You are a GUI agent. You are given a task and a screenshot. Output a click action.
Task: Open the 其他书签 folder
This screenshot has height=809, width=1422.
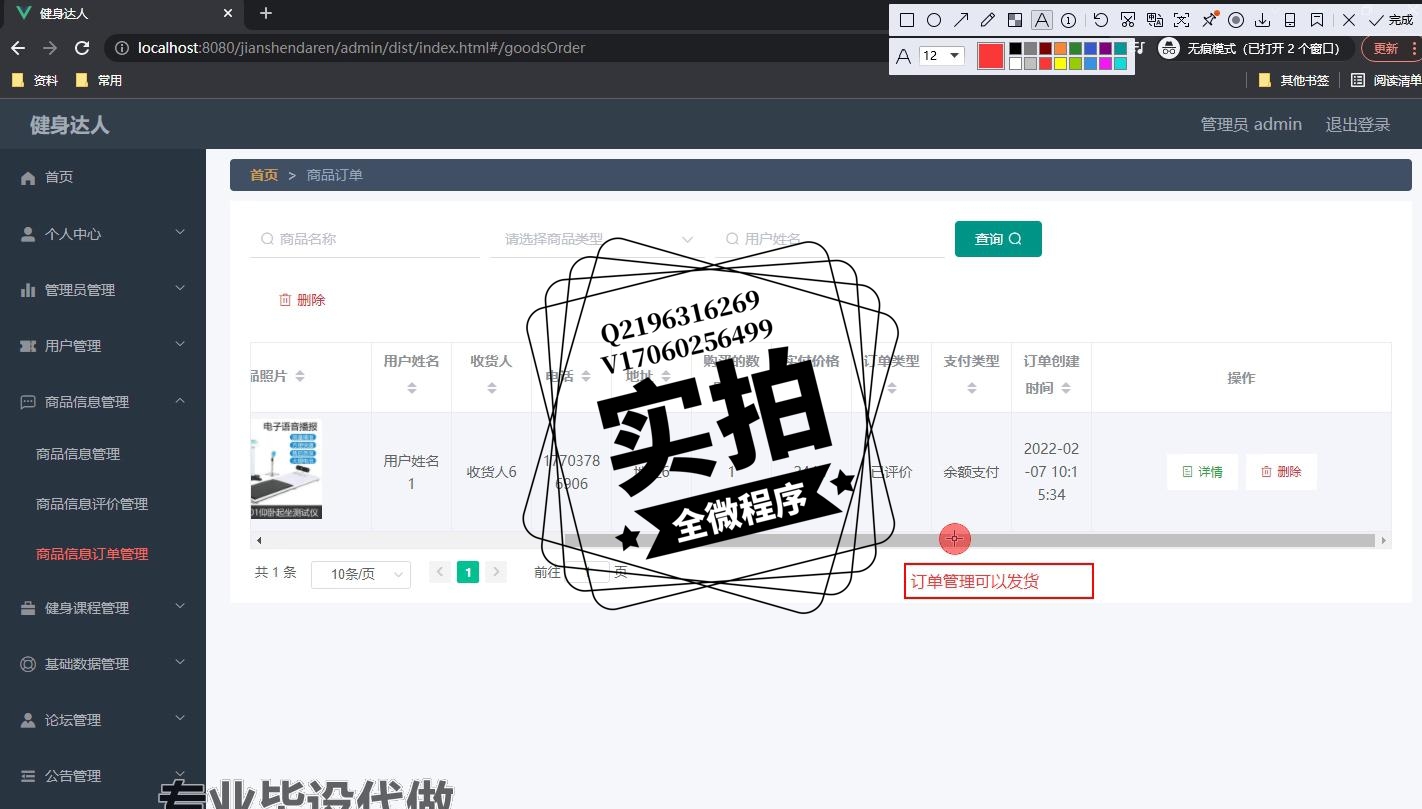point(1294,80)
